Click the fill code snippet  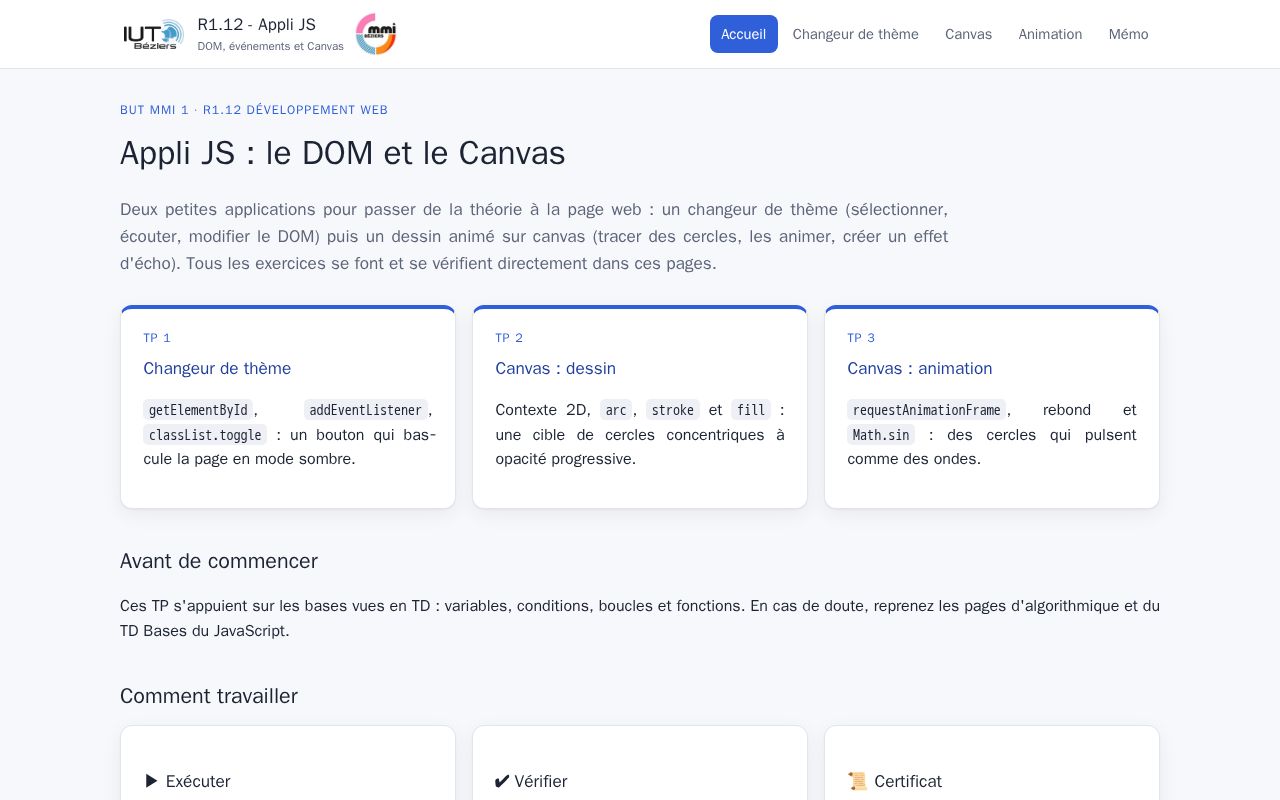pos(751,410)
